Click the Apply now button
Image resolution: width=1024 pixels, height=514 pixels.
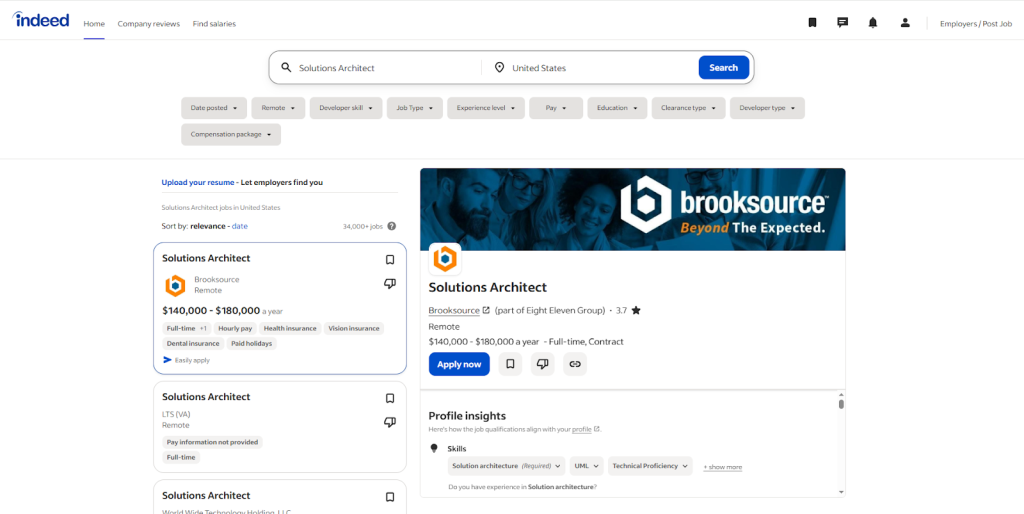click(x=459, y=364)
